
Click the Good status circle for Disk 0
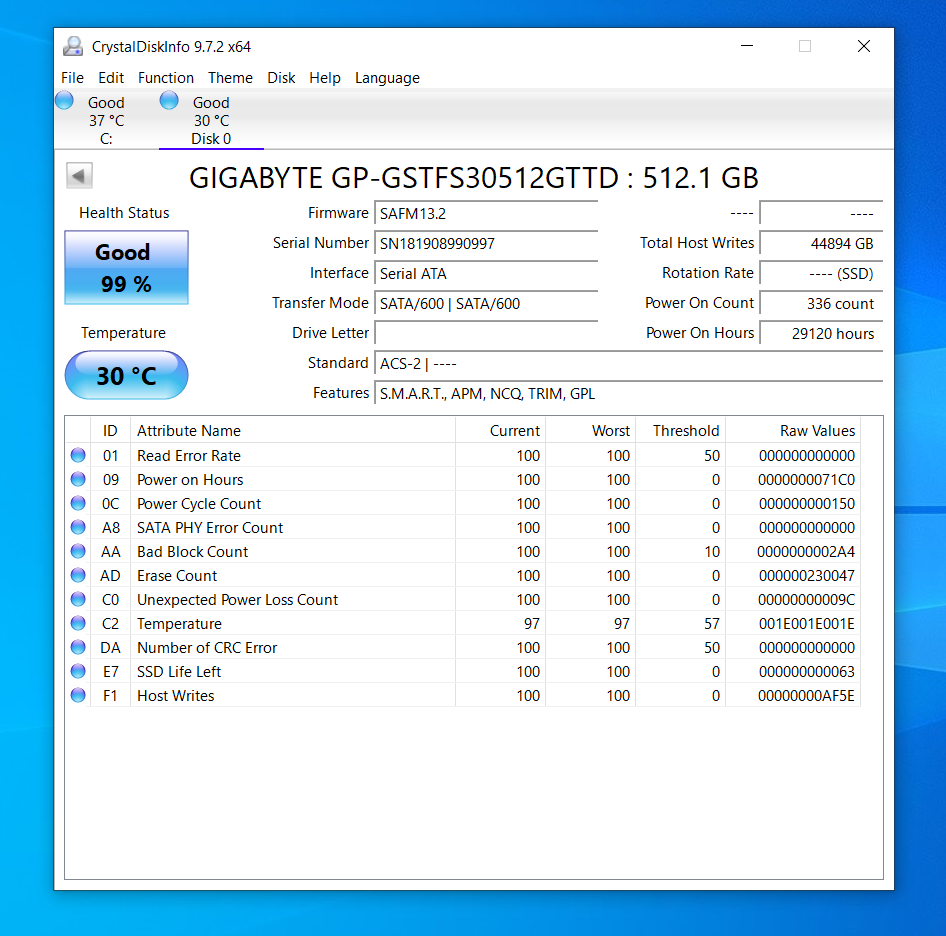167,100
